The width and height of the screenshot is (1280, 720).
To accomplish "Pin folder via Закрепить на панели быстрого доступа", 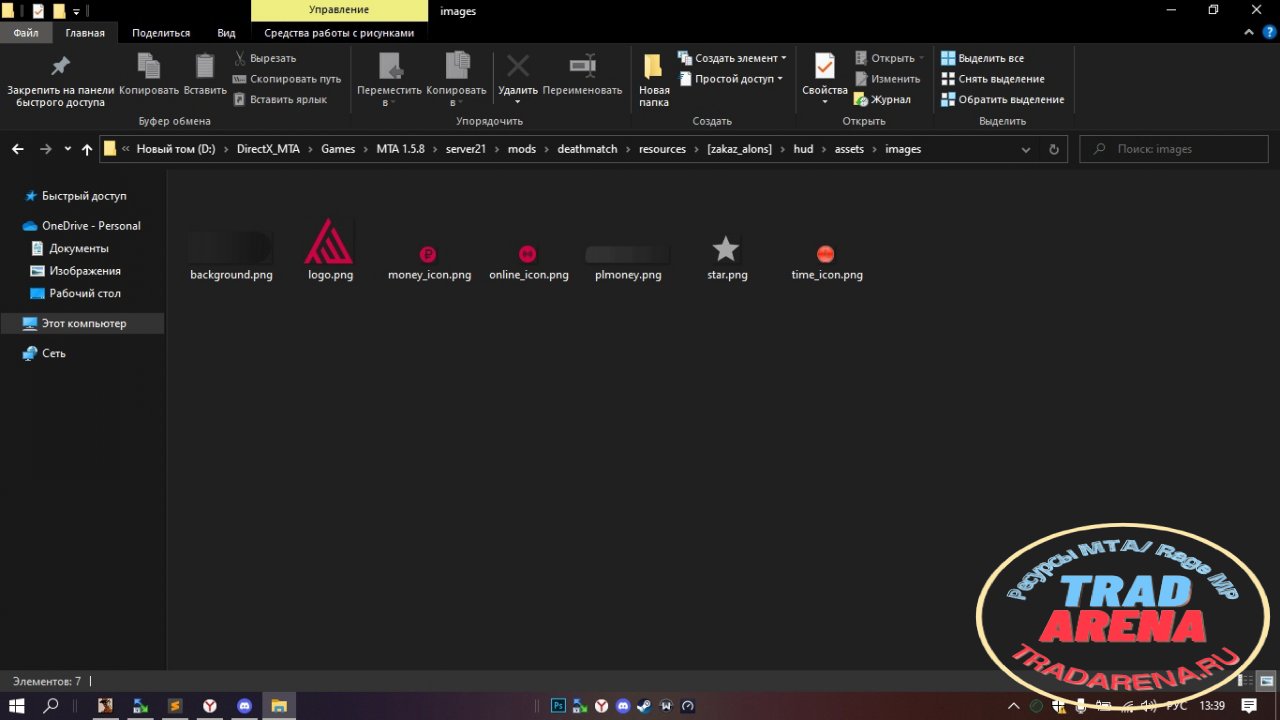I will point(60,80).
